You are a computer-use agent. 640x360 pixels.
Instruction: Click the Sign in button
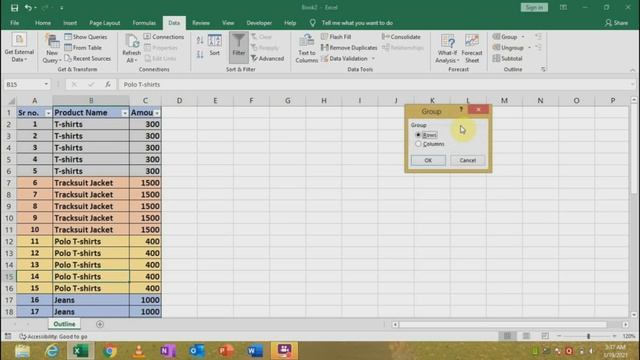click(534, 7)
